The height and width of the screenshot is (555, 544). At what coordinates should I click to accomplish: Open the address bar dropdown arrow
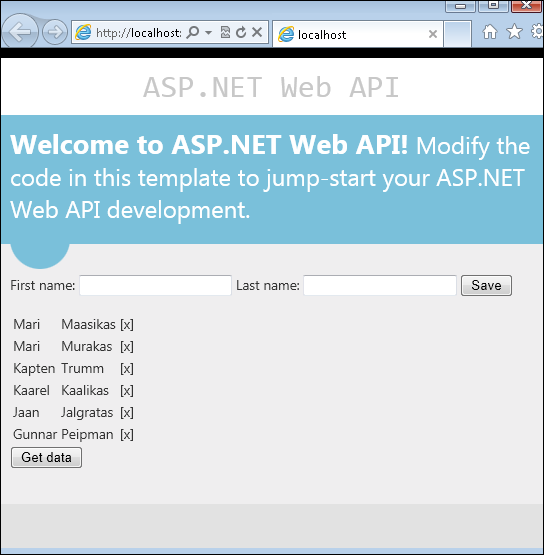coord(208,33)
